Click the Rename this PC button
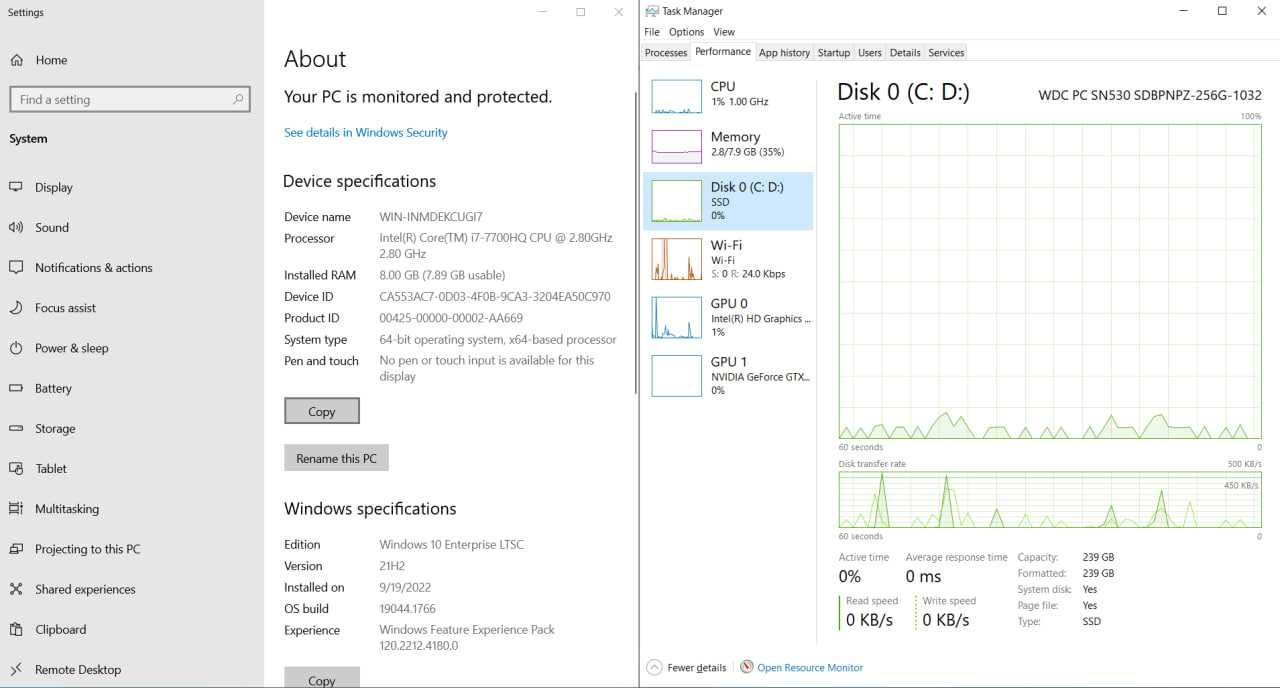The image size is (1280, 688). coord(336,458)
